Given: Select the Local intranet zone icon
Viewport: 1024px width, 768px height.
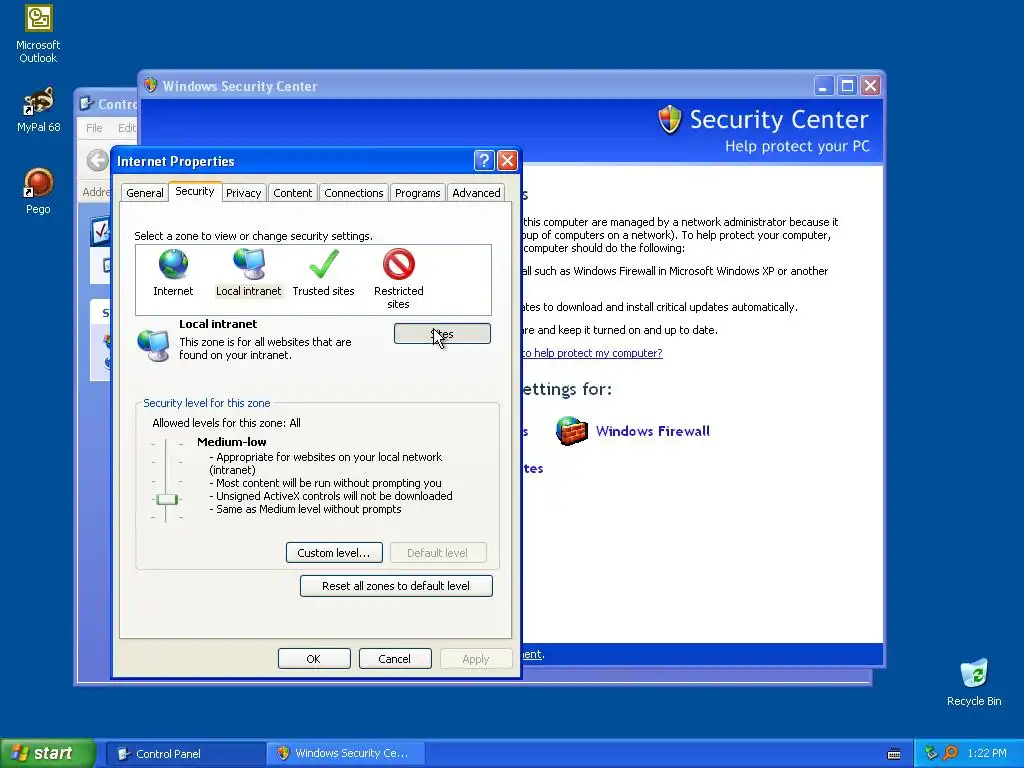Looking at the screenshot, I should click(x=249, y=264).
